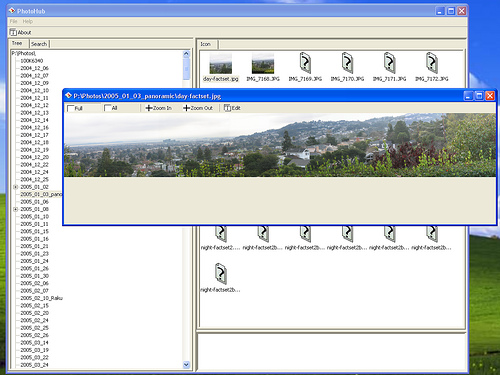Select the 2005_01_06 folder
Image resolution: width=500 pixels, height=375 pixels.
point(34,202)
